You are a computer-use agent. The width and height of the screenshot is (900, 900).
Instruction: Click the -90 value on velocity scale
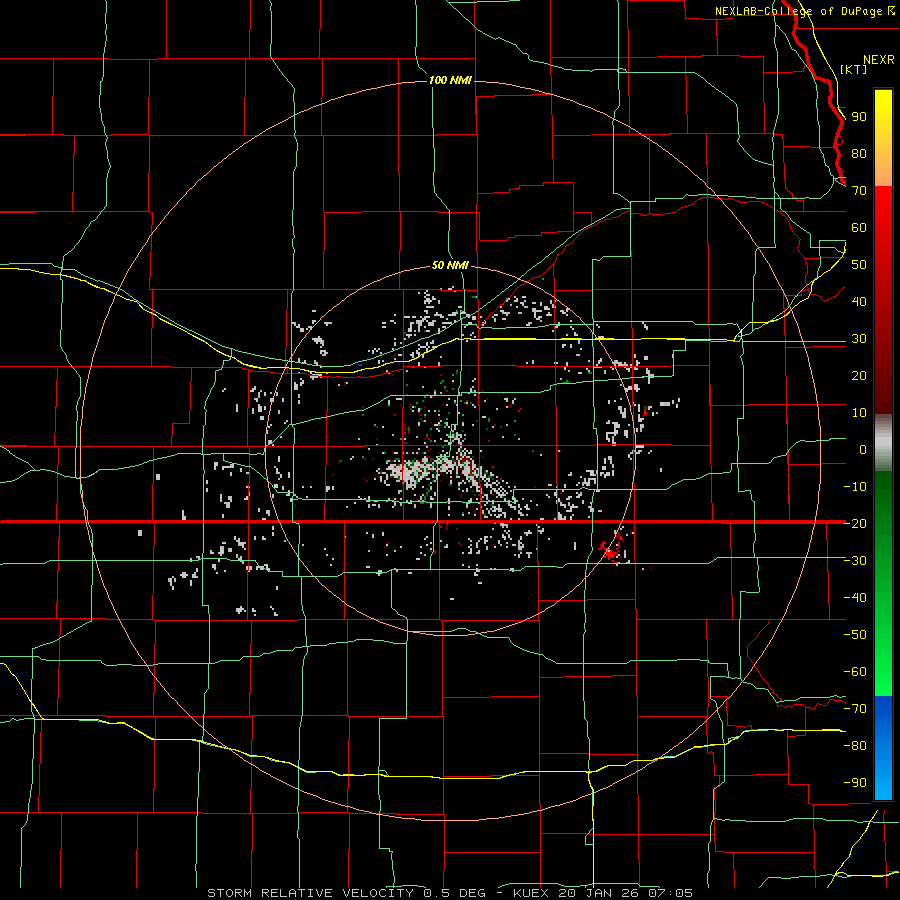(x=855, y=783)
